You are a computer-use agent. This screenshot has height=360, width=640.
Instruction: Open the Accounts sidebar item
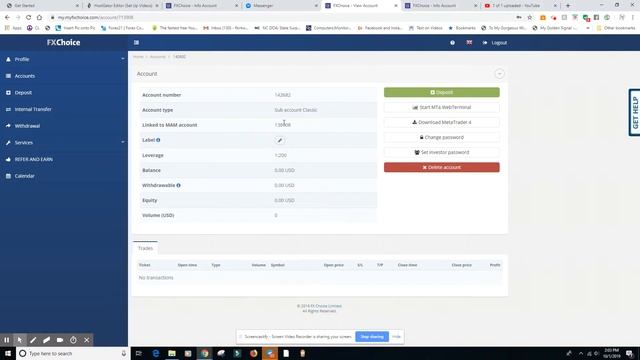coord(24,76)
